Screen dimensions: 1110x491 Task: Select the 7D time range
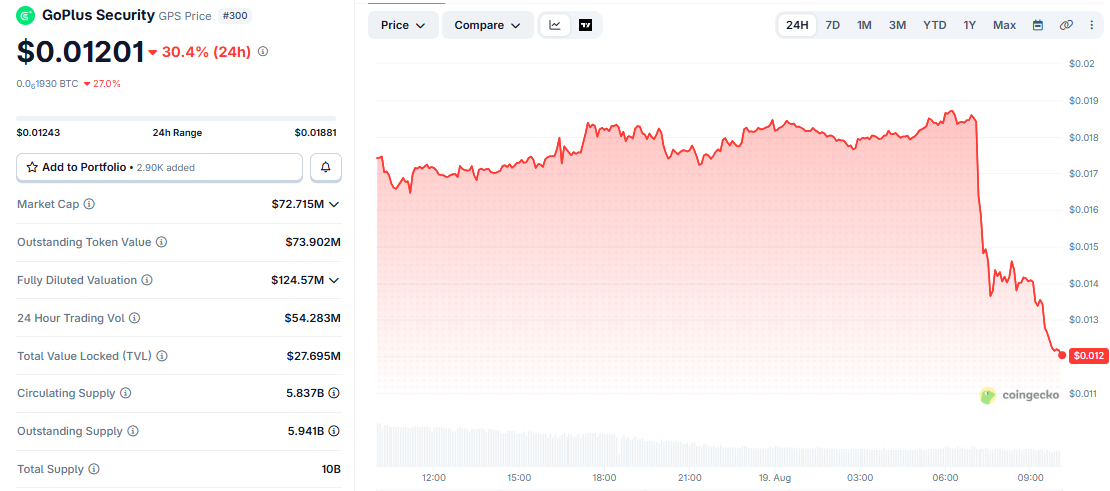[x=833, y=25]
